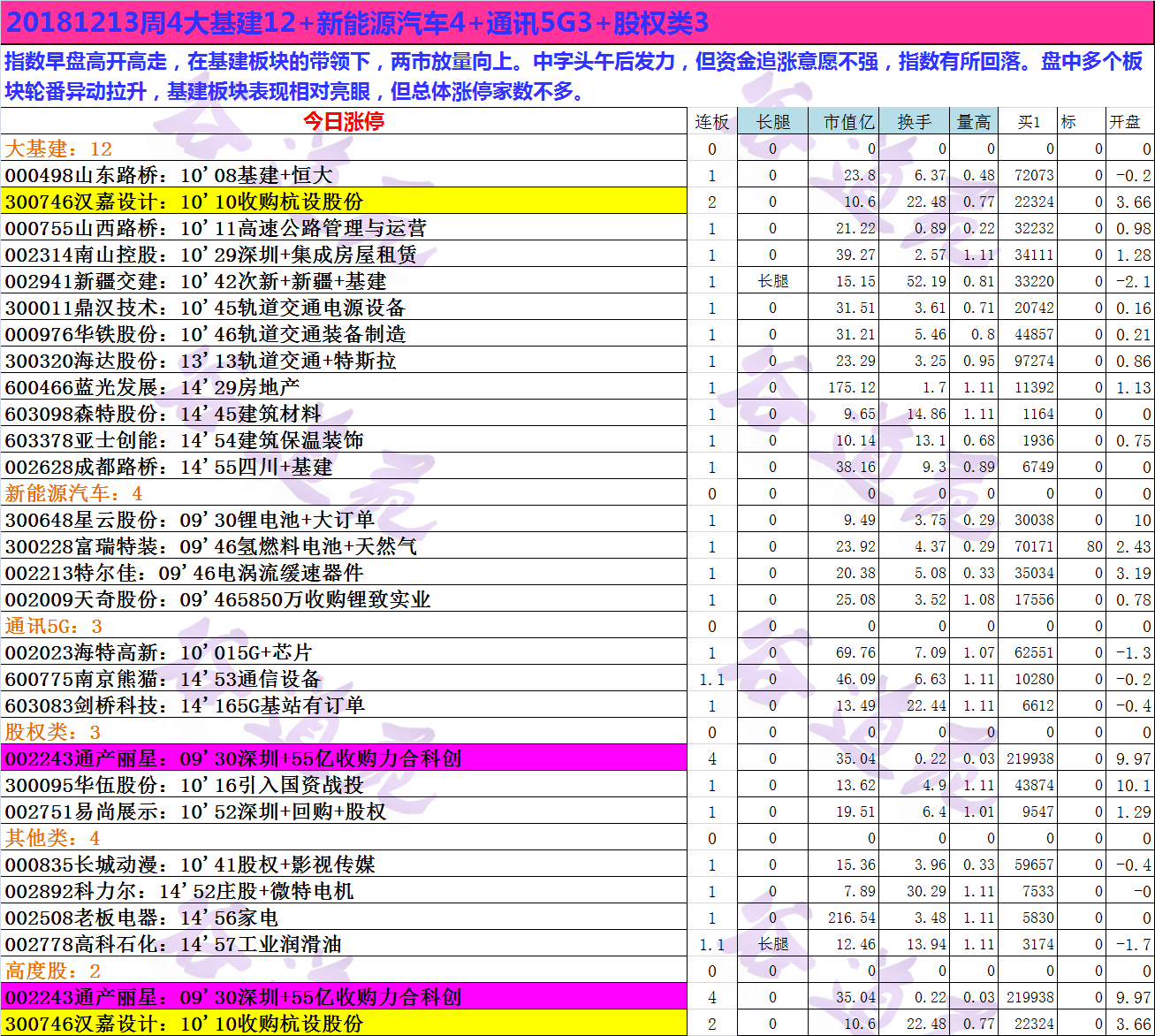Click 连板 value 1.1 in 南京熊猫 row
The image size is (1155, 1036).
pos(712,678)
